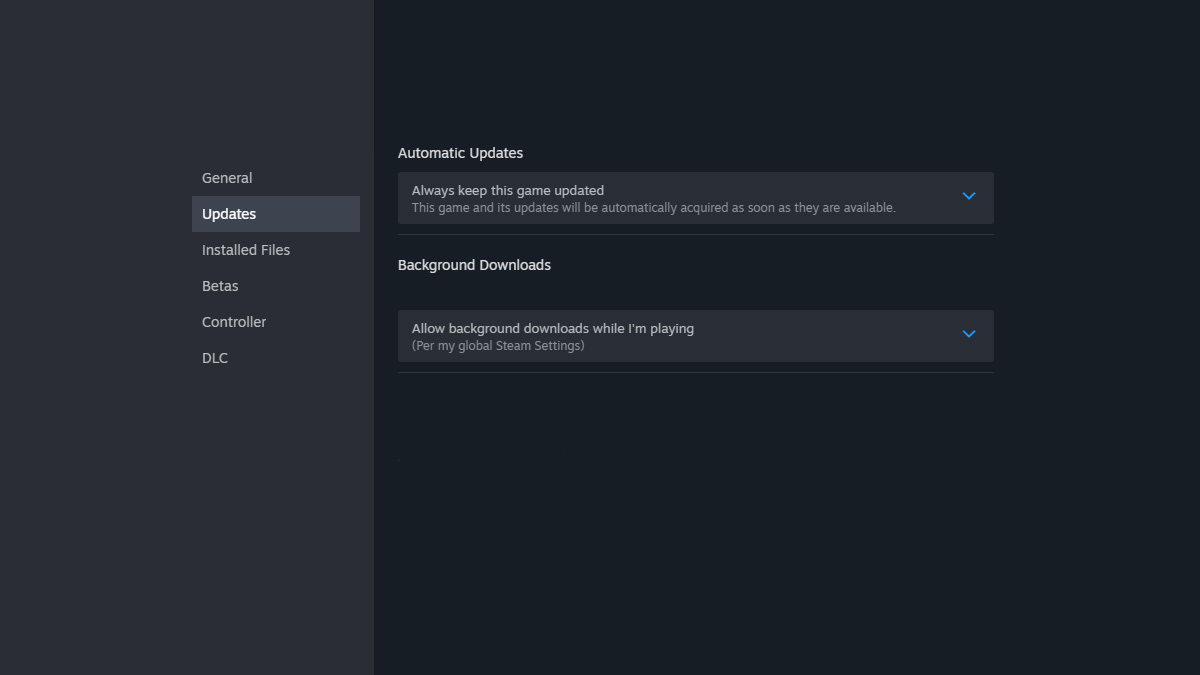Screen dimensions: 1200x675
Task: Click the blue chevron in Background Downloads row
Action: pyautogui.click(x=968, y=334)
